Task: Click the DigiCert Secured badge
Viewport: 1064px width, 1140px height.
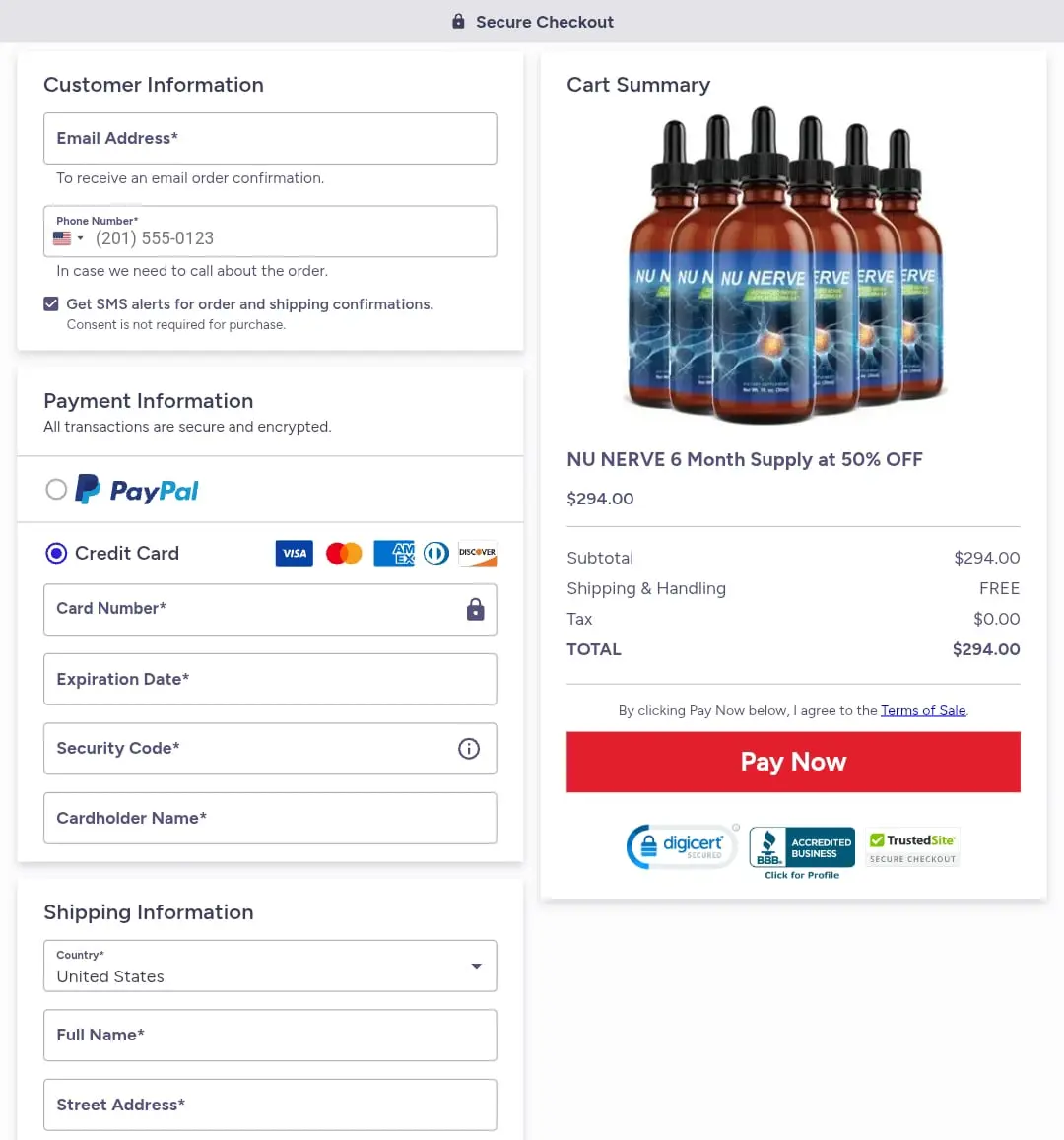Action: point(682,846)
